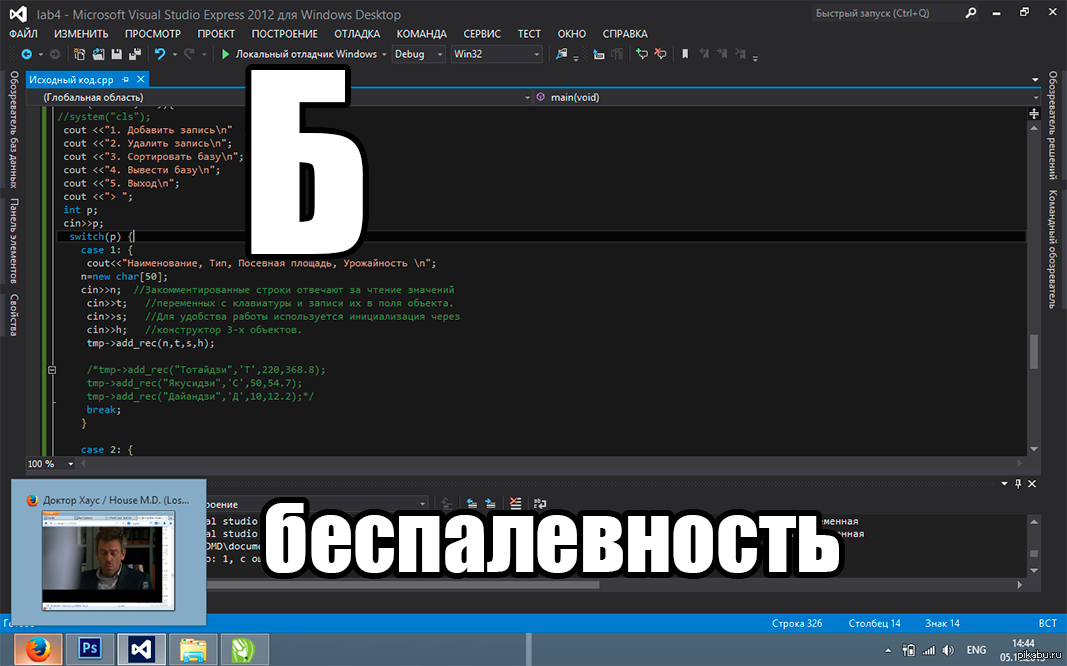
Task: Click Firefox in the taskbar
Action: [39, 649]
